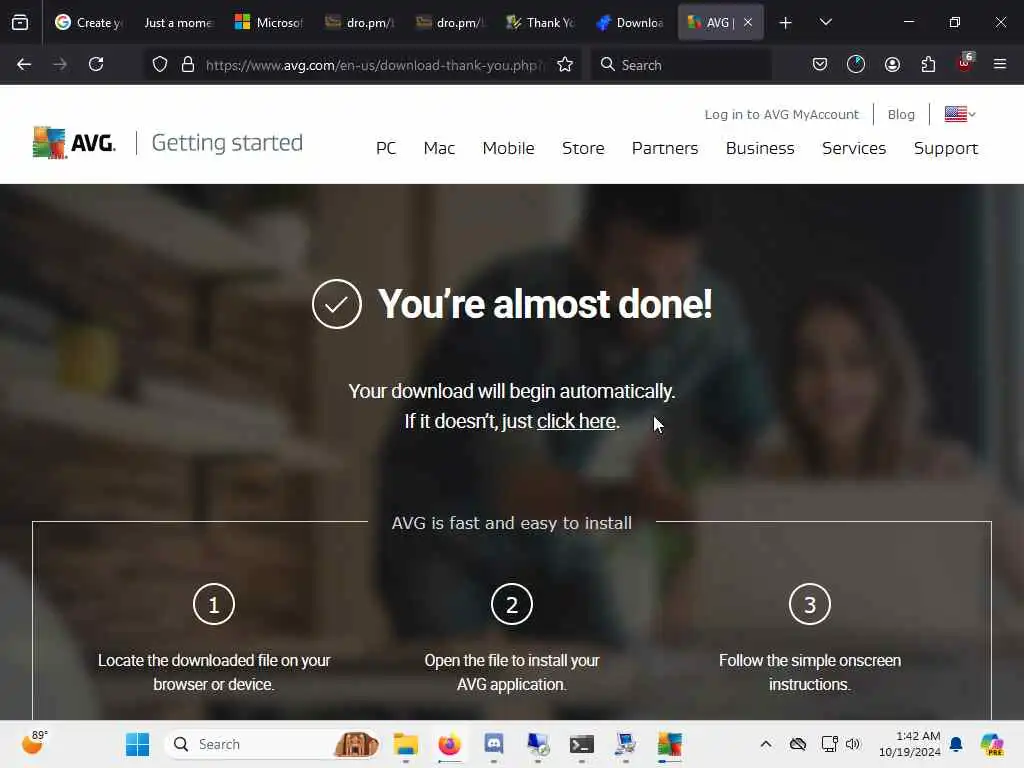Open the volume speaker tray icon
This screenshot has width=1024, height=768.
[853, 744]
